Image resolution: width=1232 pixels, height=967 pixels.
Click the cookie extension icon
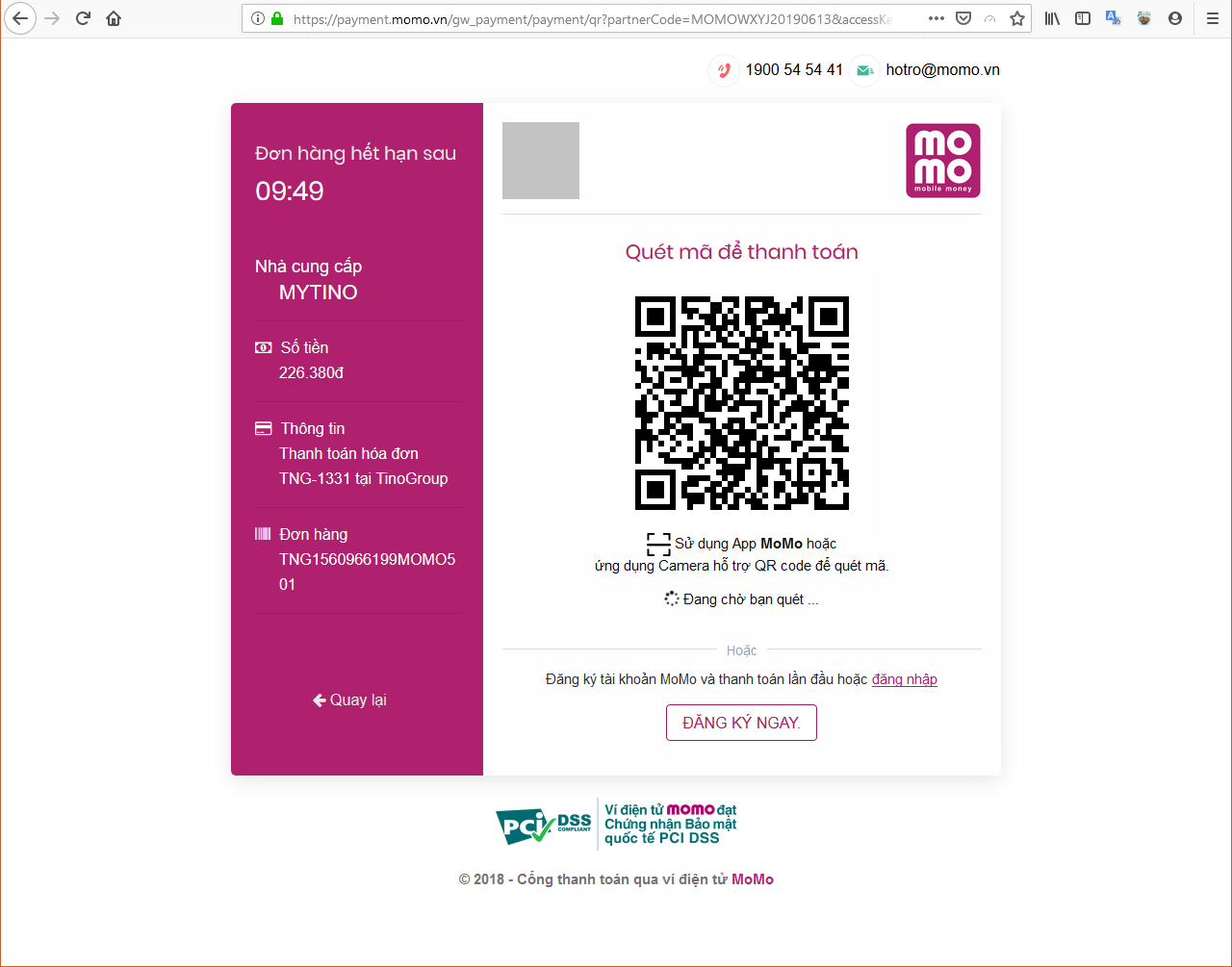(x=1144, y=18)
